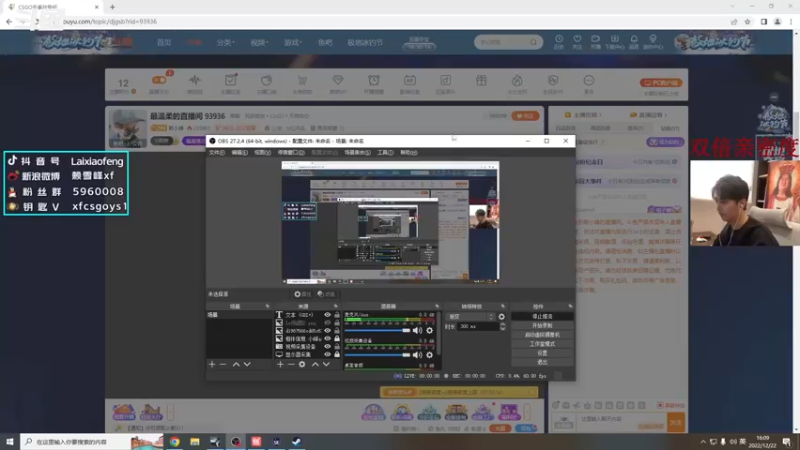
Task: Show the greyed-out image source in second row
Action: (x=328, y=323)
